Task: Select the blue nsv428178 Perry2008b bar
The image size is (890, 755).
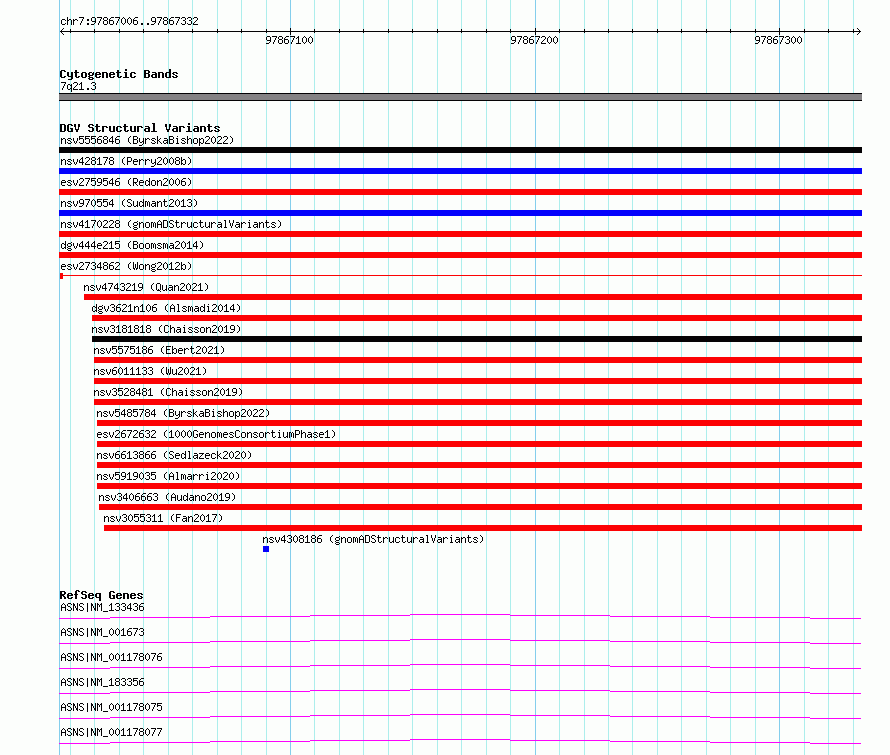Action: [460, 171]
